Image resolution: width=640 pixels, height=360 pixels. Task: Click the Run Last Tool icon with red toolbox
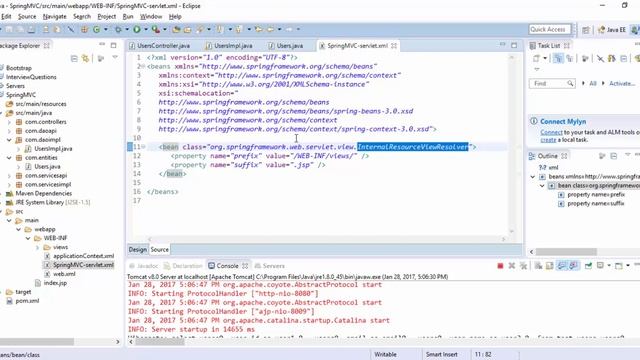(156, 29)
